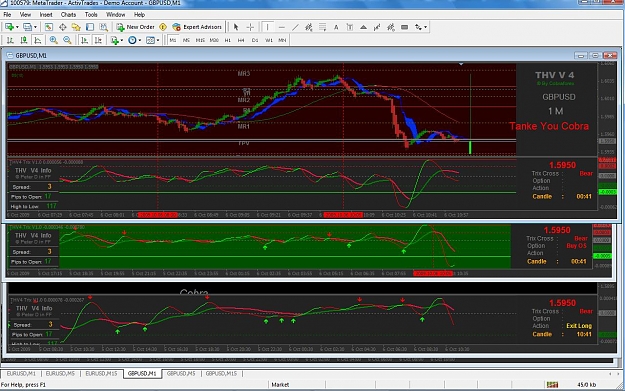Open the Market Watch panel icon
The height and width of the screenshot is (391, 625).
pyautogui.click(x=49, y=27)
